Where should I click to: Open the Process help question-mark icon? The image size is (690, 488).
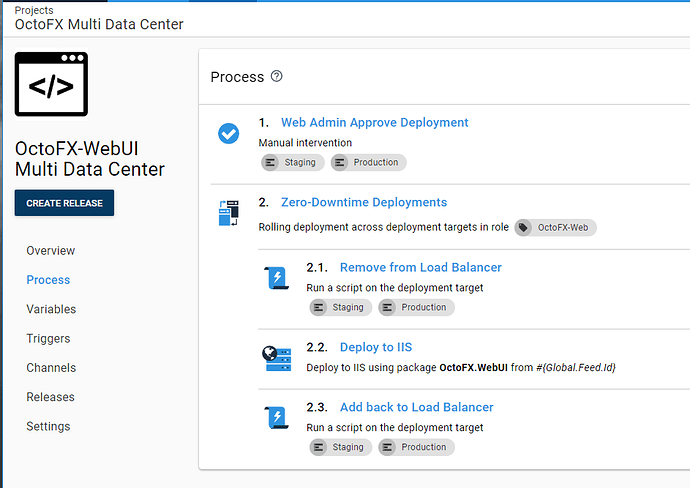(x=276, y=77)
